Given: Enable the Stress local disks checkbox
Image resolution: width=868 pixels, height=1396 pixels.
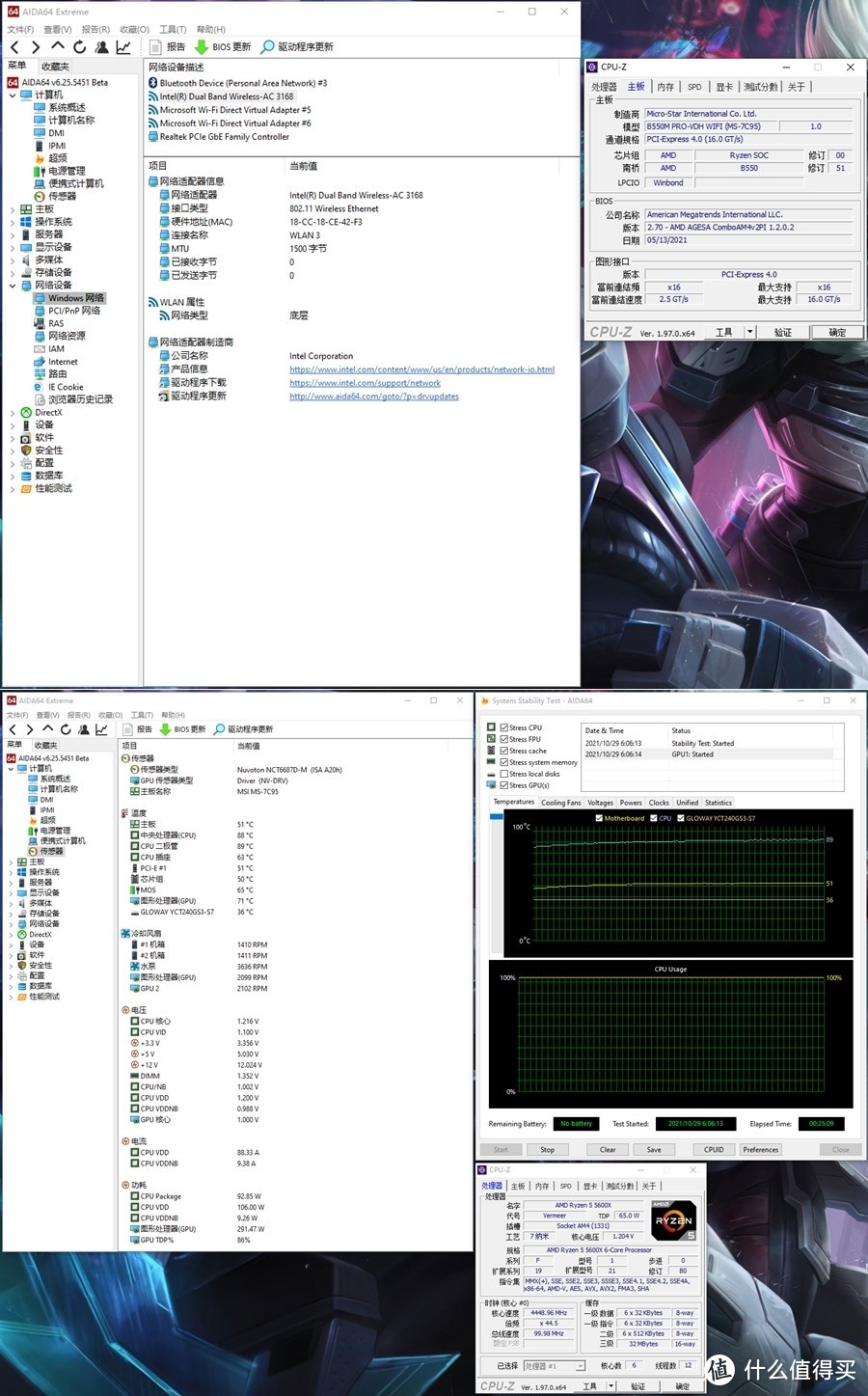Looking at the screenshot, I should click(x=504, y=774).
